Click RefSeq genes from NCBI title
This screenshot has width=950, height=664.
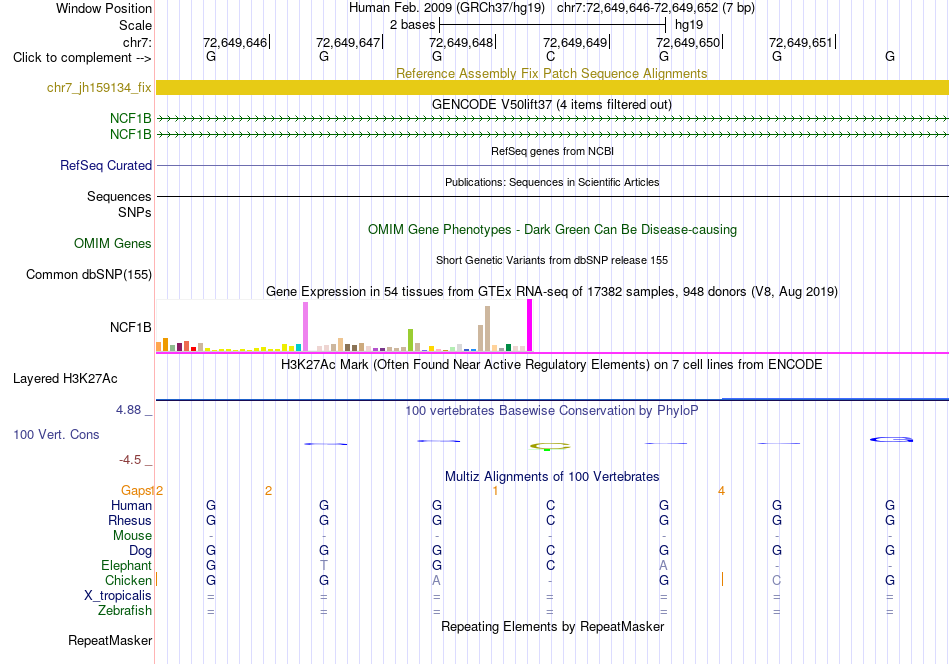[x=552, y=151]
